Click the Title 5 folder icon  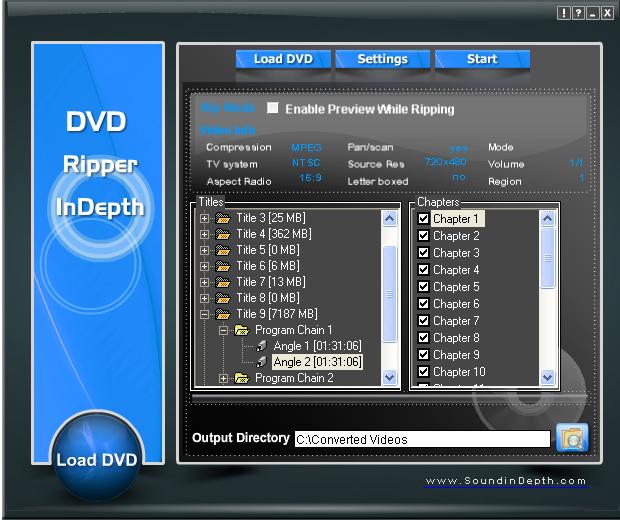223,250
